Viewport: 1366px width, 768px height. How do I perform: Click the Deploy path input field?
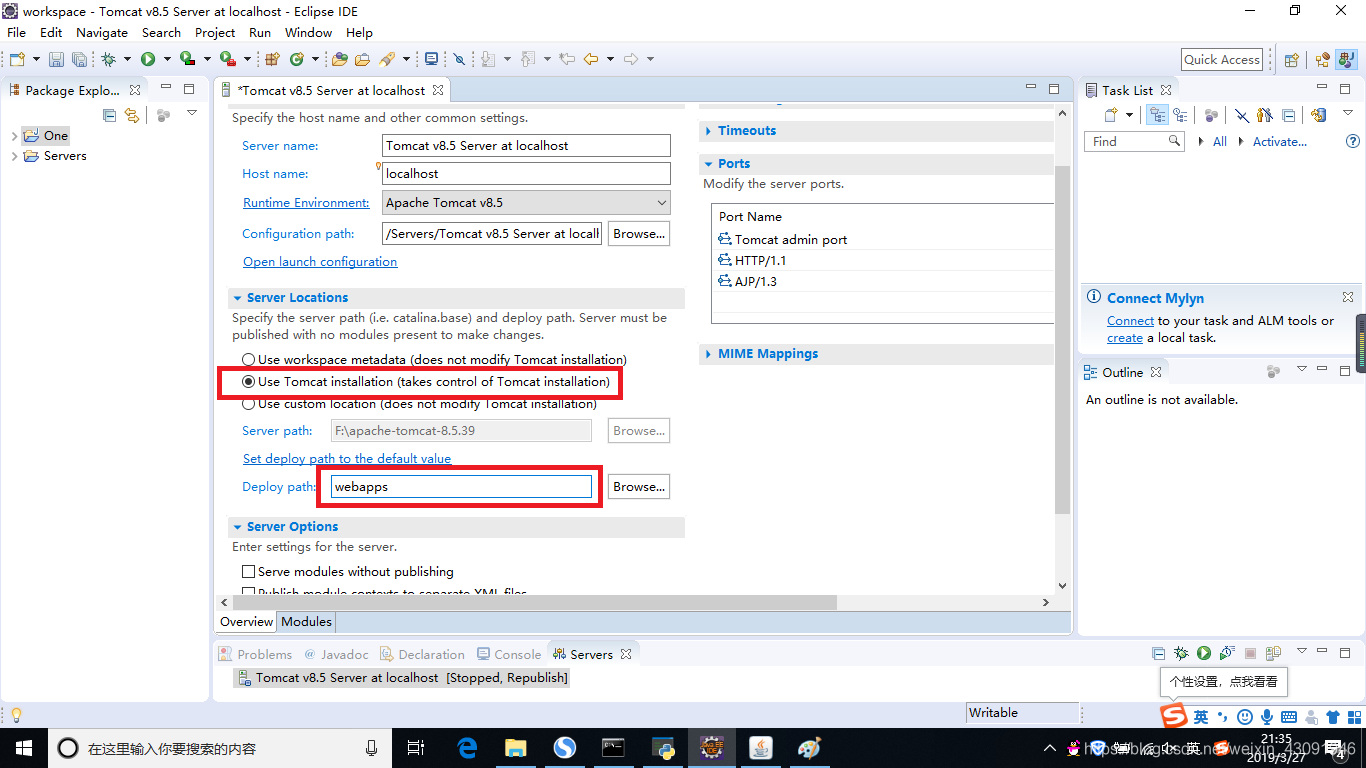coord(461,486)
